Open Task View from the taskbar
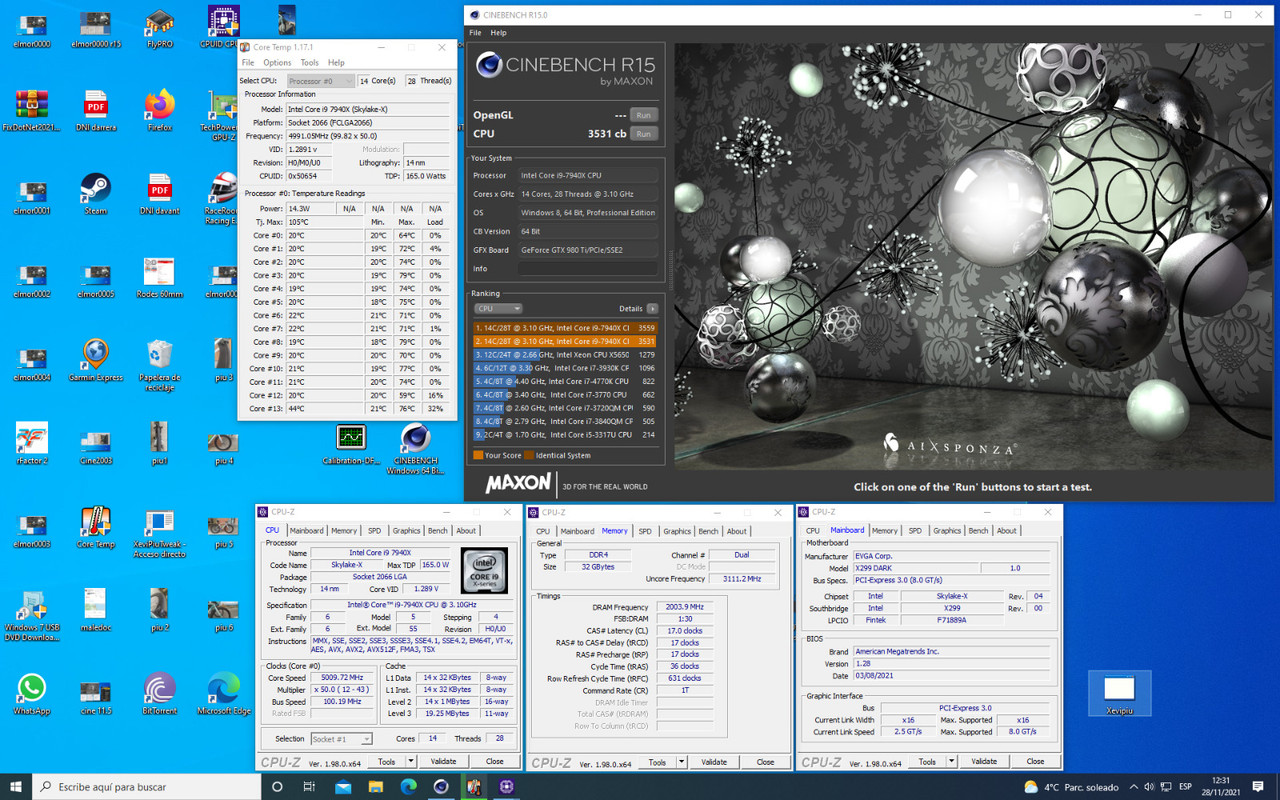1280x800 pixels. point(309,787)
